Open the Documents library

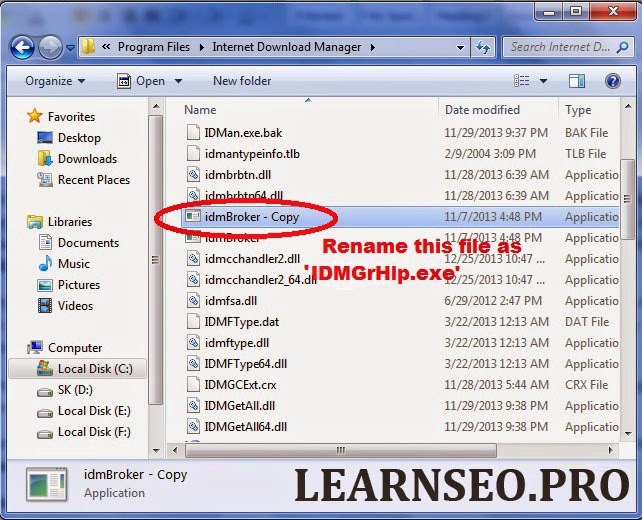[78, 242]
